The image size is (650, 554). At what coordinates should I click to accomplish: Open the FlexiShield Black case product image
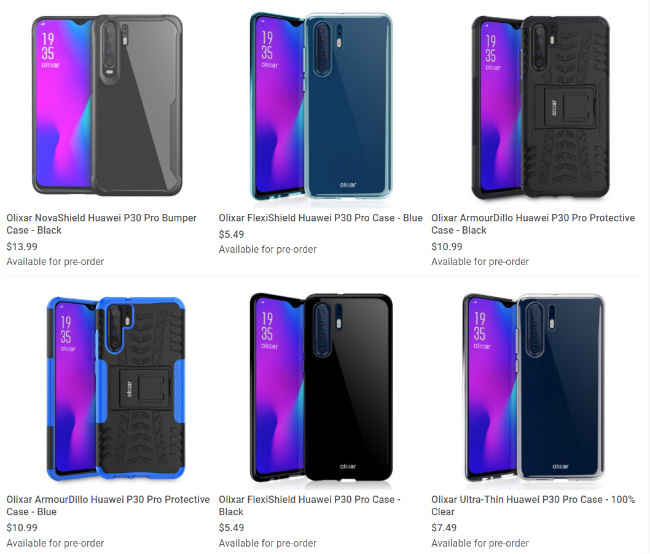coord(321,388)
